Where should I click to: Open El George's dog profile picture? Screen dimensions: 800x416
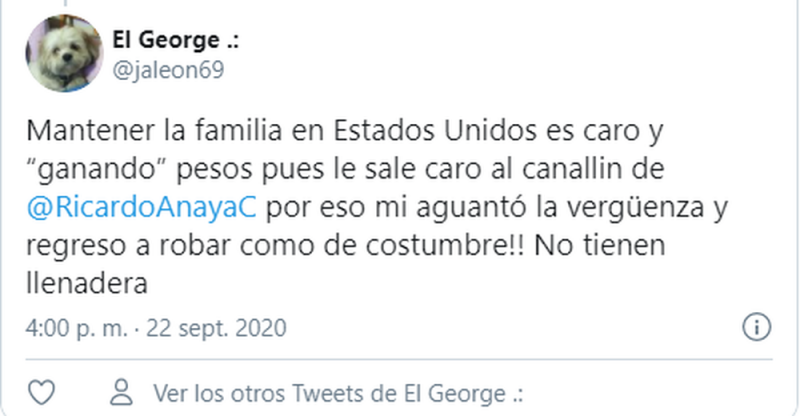(64, 54)
